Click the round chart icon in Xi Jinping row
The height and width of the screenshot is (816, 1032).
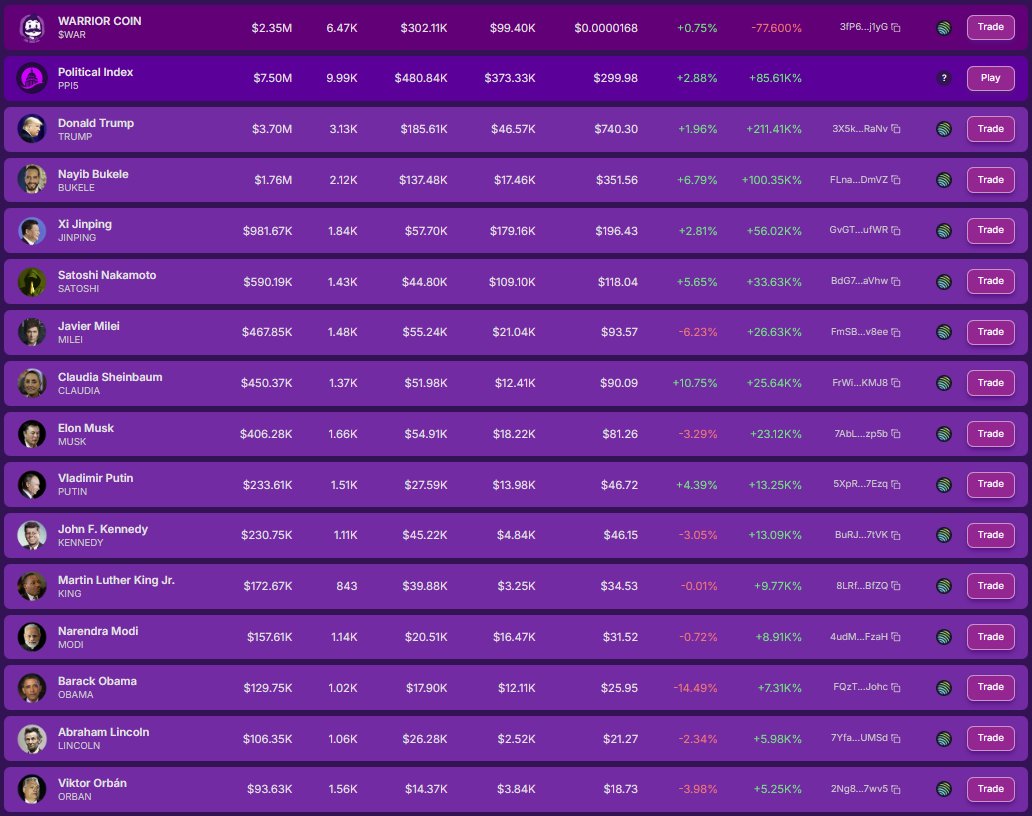coord(944,230)
